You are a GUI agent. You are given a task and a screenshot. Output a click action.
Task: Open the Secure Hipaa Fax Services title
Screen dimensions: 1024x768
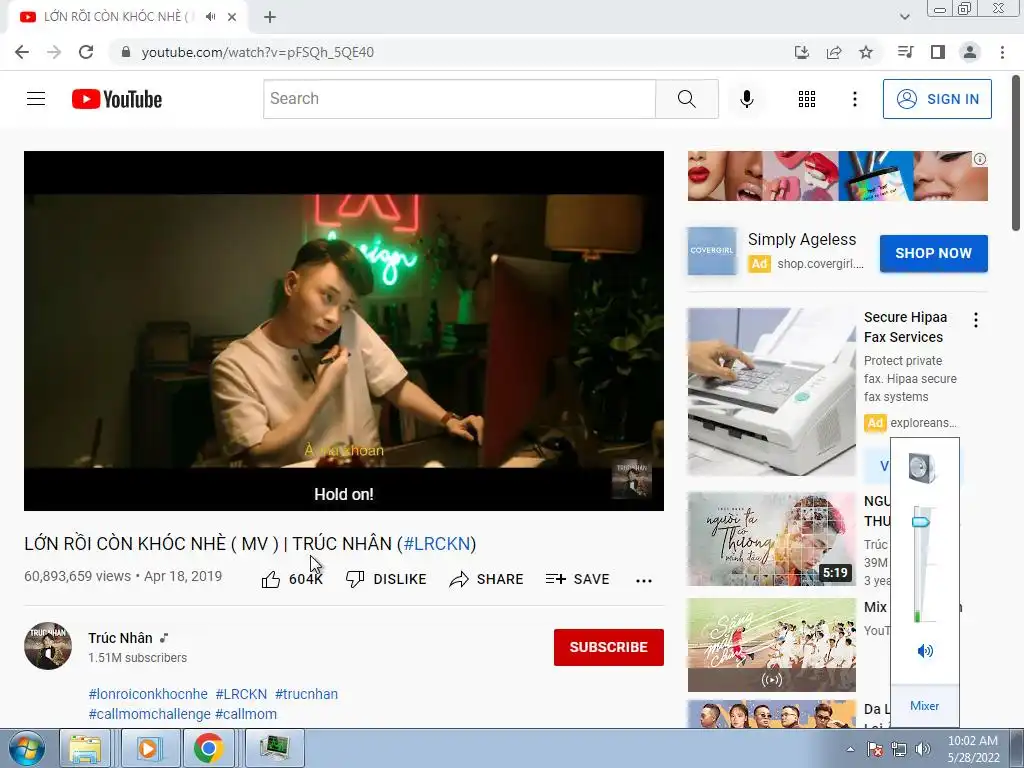905,327
